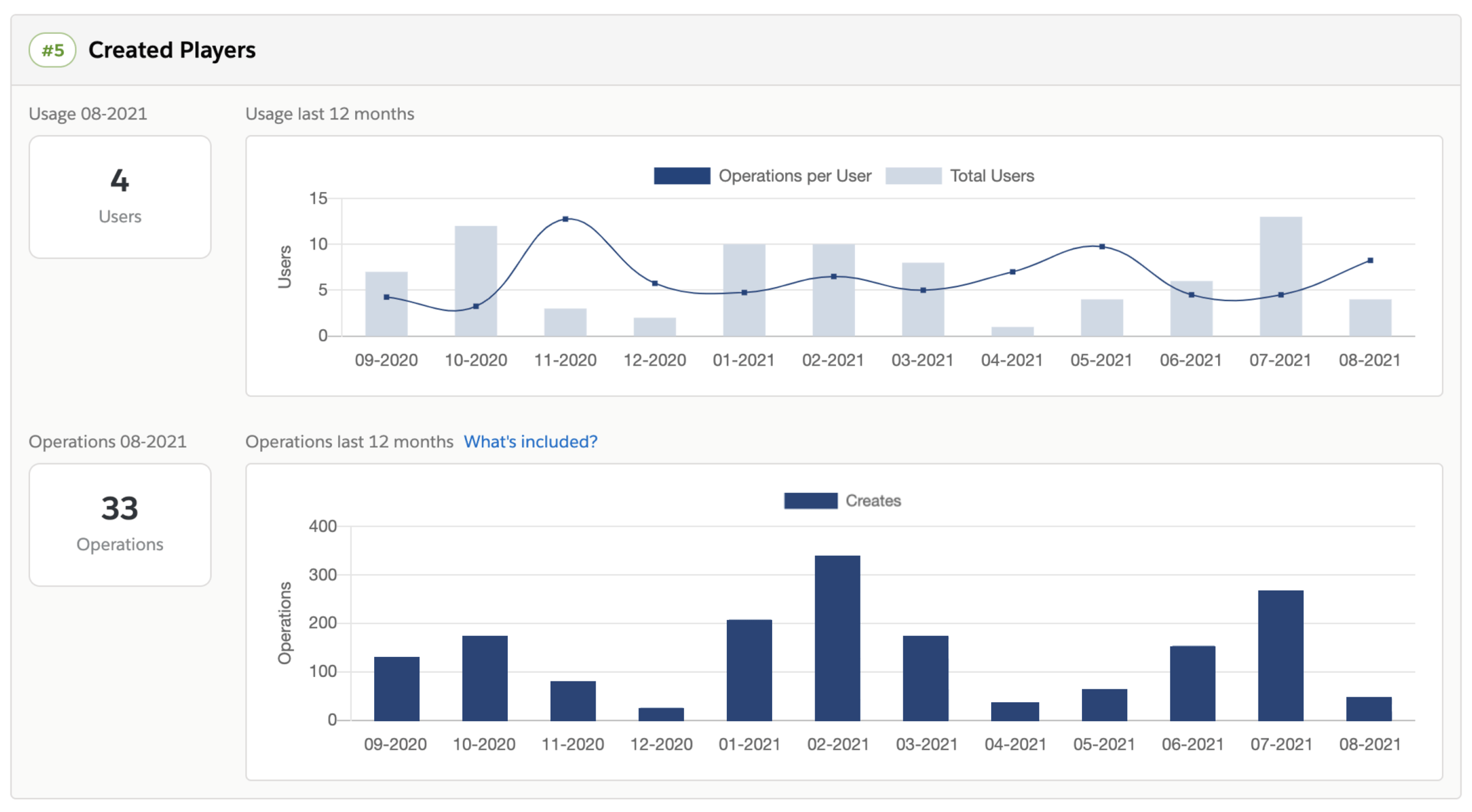Click the 05-2021 Creates bar
This screenshot has height=812, width=1472.
pyautogui.click(x=1104, y=705)
